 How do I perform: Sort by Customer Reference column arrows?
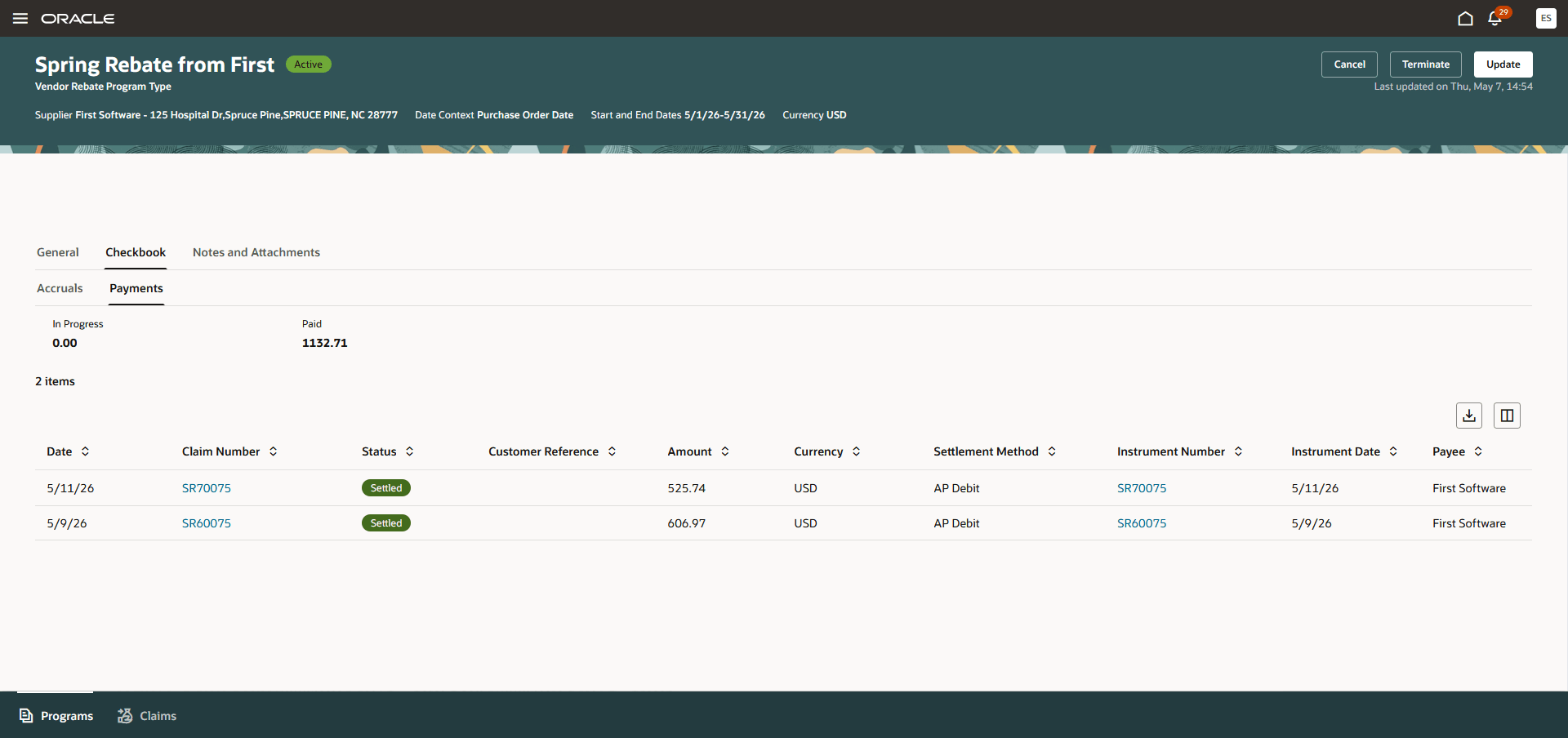tap(612, 451)
